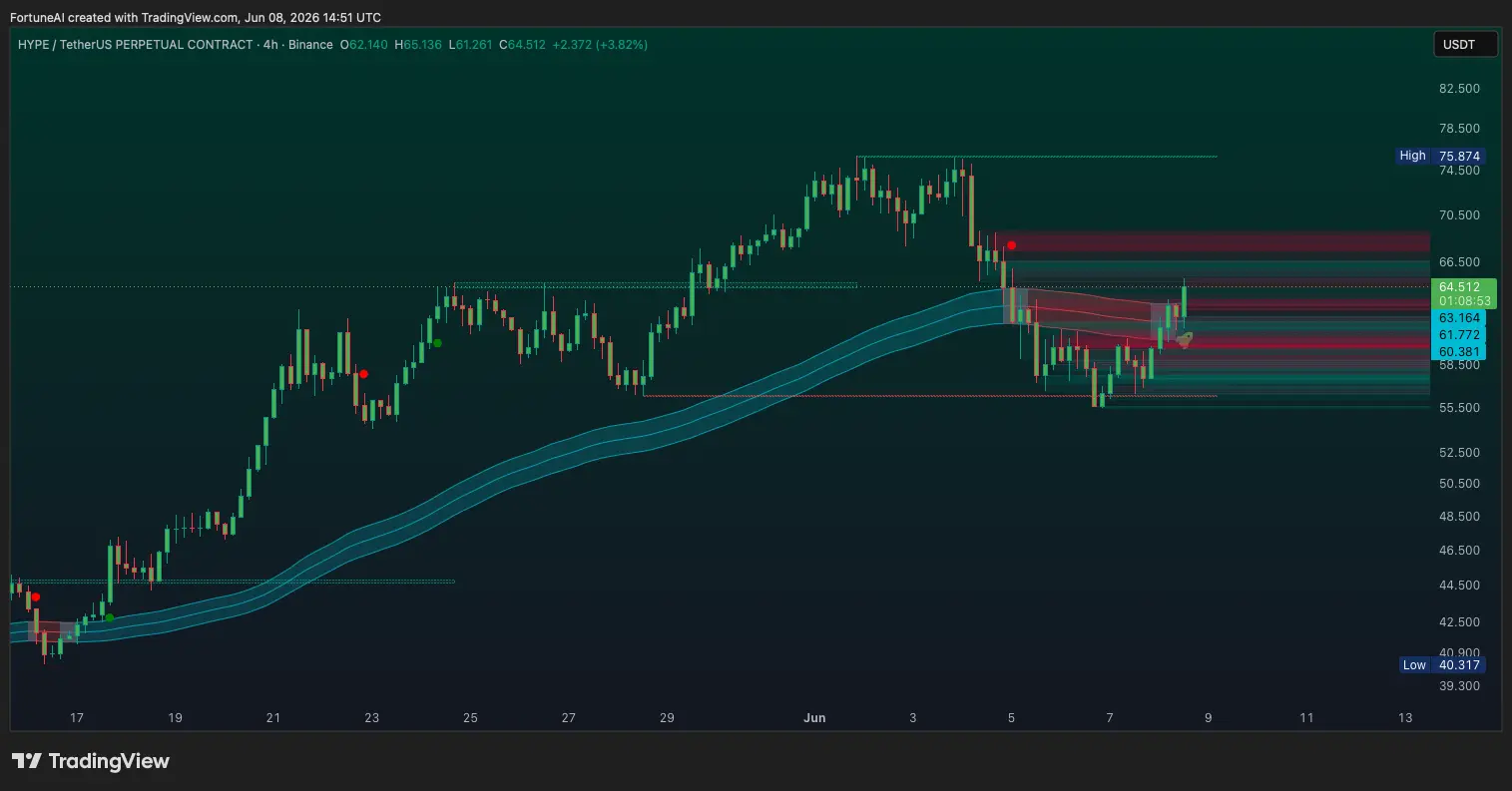Click the 50.500 price axis label
This screenshot has width=1512, height=791.
[x=1459, y=484]
